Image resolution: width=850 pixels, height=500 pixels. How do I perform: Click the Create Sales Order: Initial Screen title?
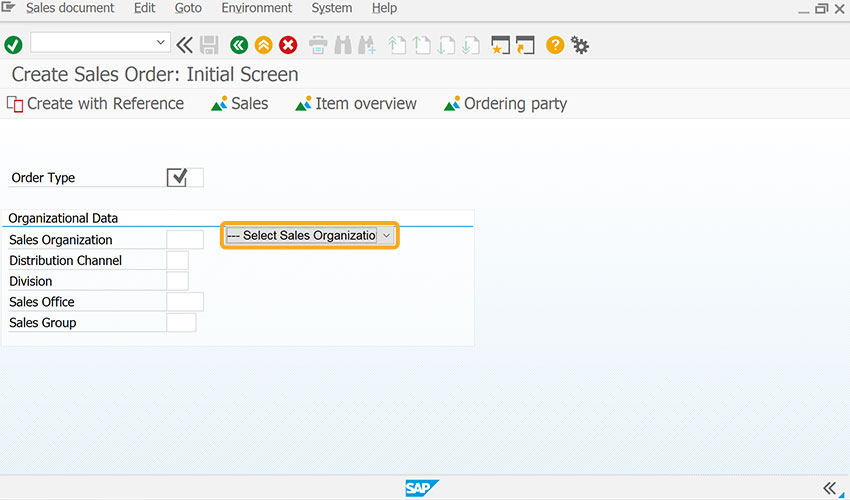[x=155, y=74]
